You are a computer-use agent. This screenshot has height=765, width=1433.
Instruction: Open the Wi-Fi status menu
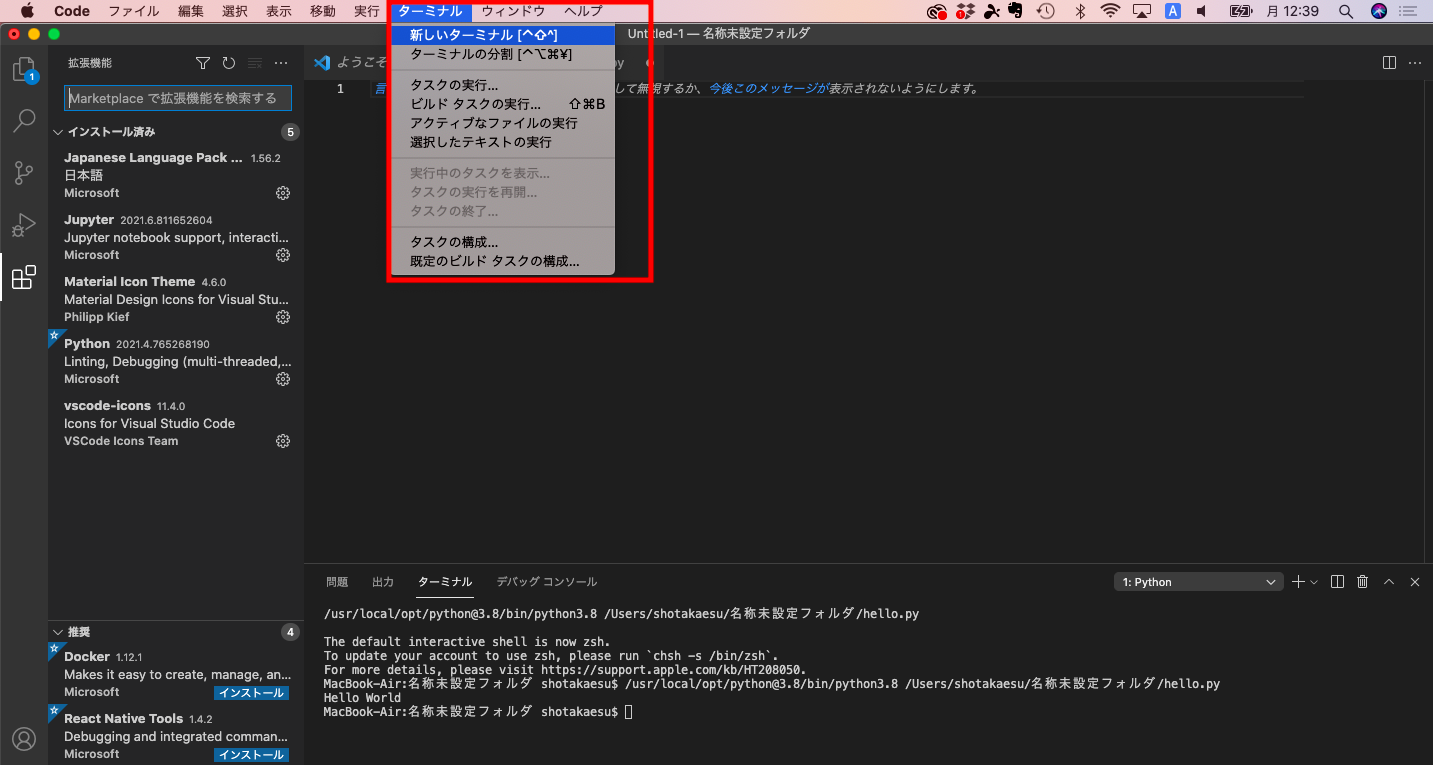pyautogui.click(x=1110, y=11)
